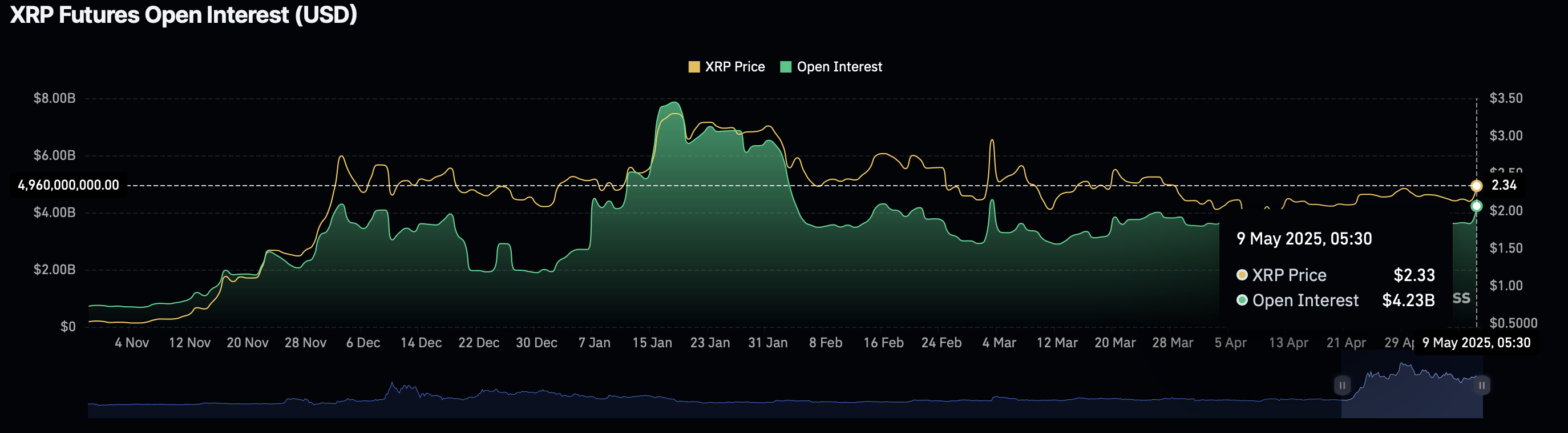Click the 28 Mar date label

pyautogui.click(x=1173, y=343)
